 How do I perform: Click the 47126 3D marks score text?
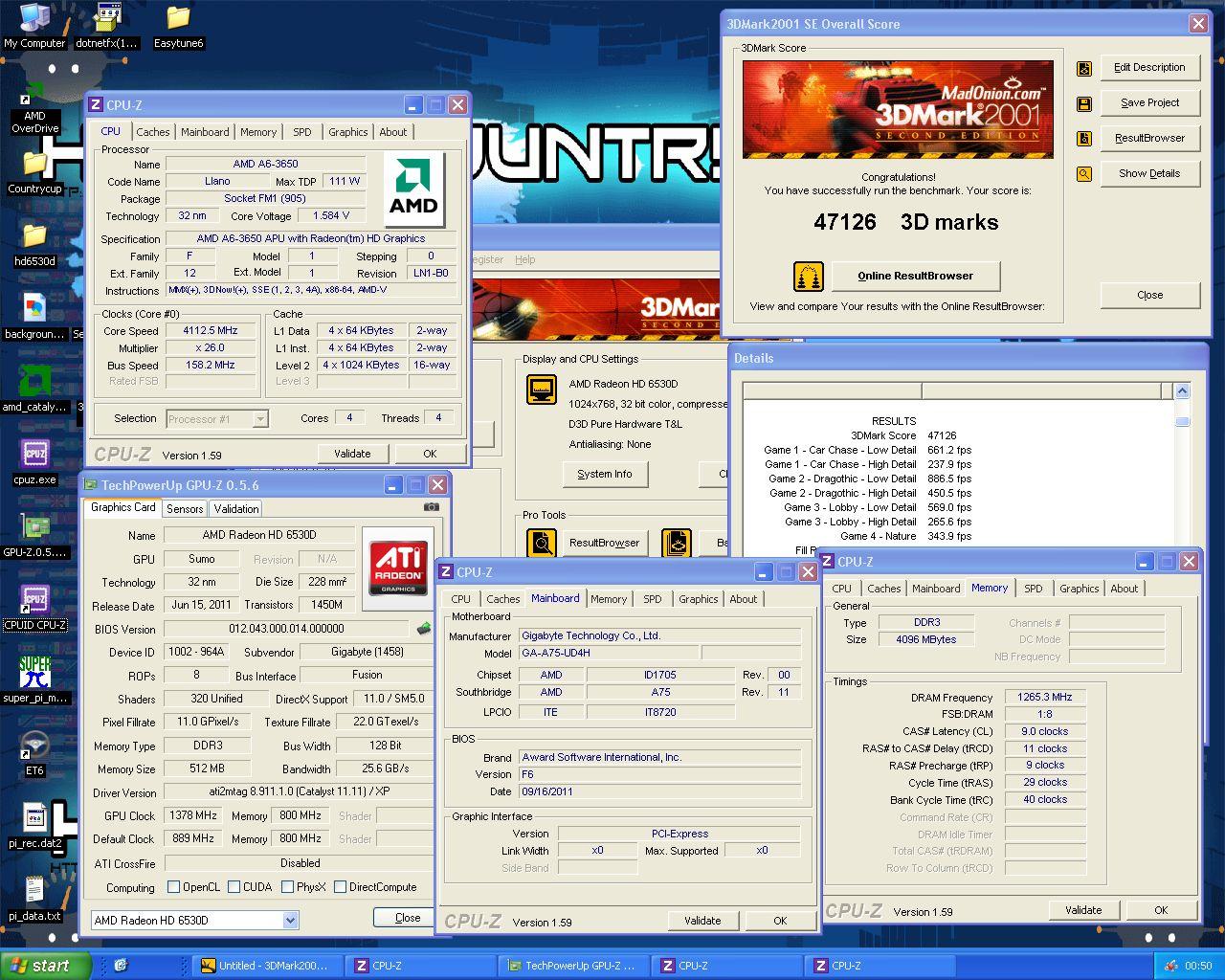[905, 222]
